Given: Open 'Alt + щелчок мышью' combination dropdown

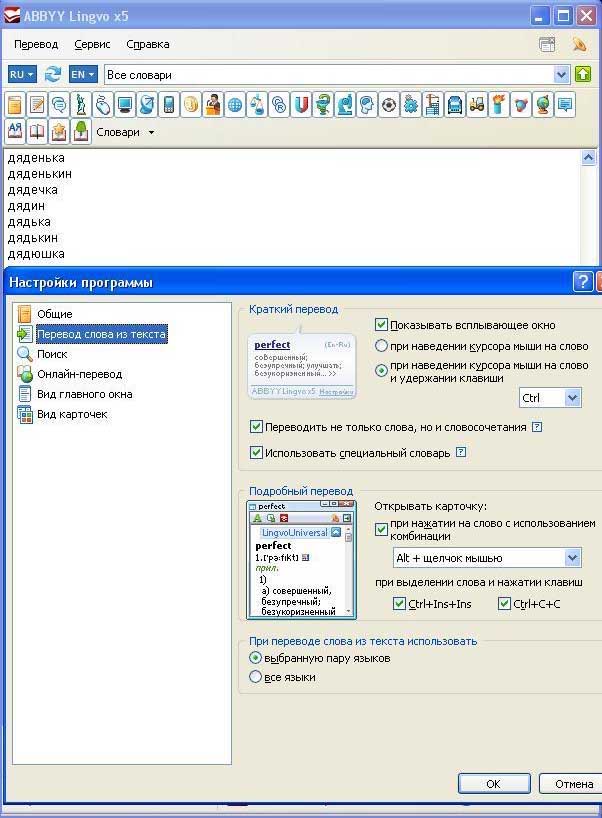Looking at the screenshot, I should 572,558.
